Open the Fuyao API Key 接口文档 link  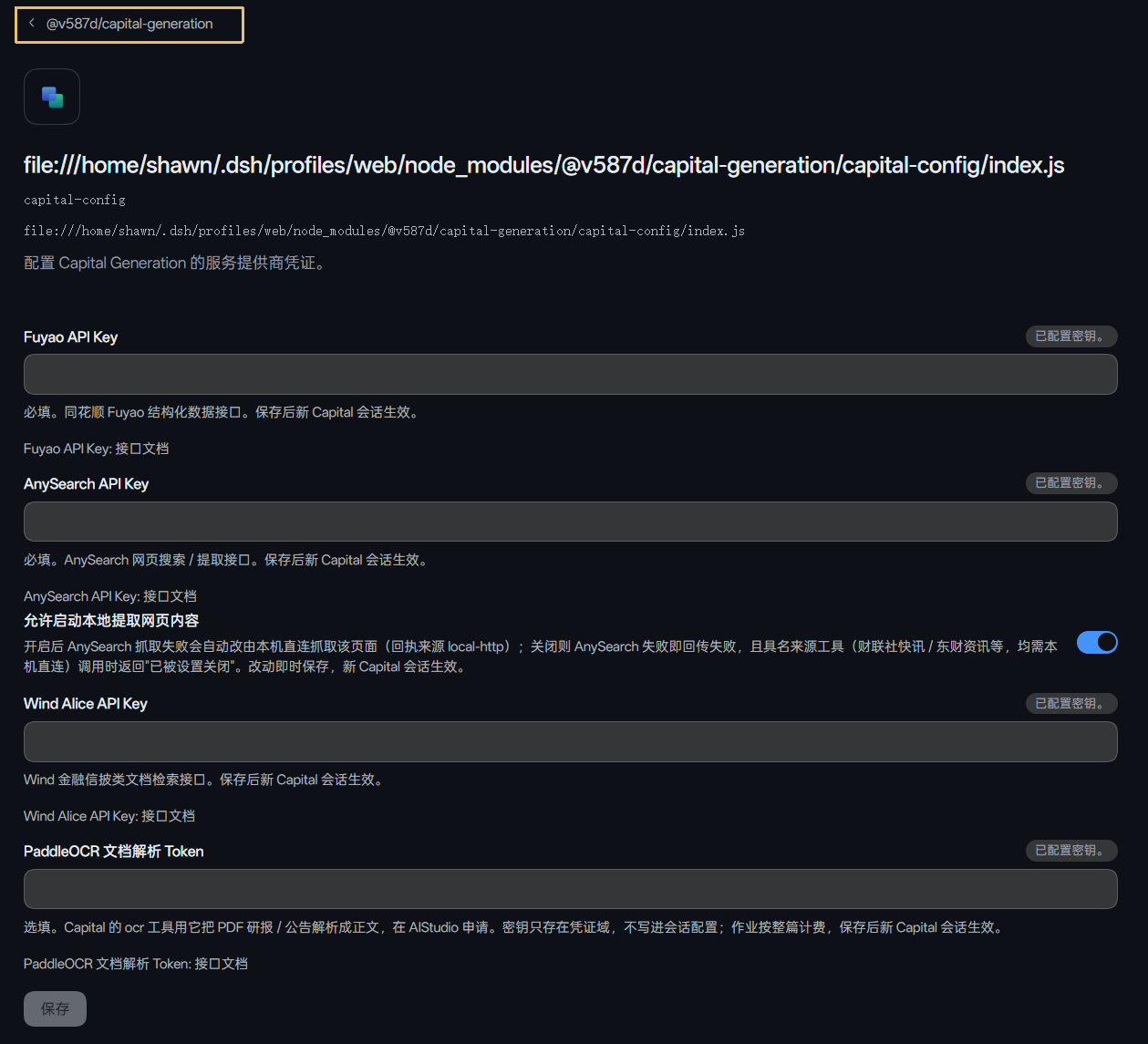tap(141, 449)
